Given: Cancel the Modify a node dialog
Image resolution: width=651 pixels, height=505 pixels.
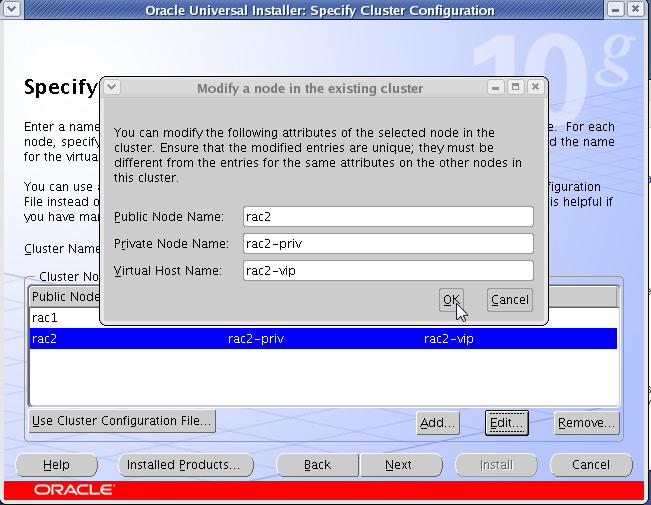Looking at the screenshot, I should point(509,299).
